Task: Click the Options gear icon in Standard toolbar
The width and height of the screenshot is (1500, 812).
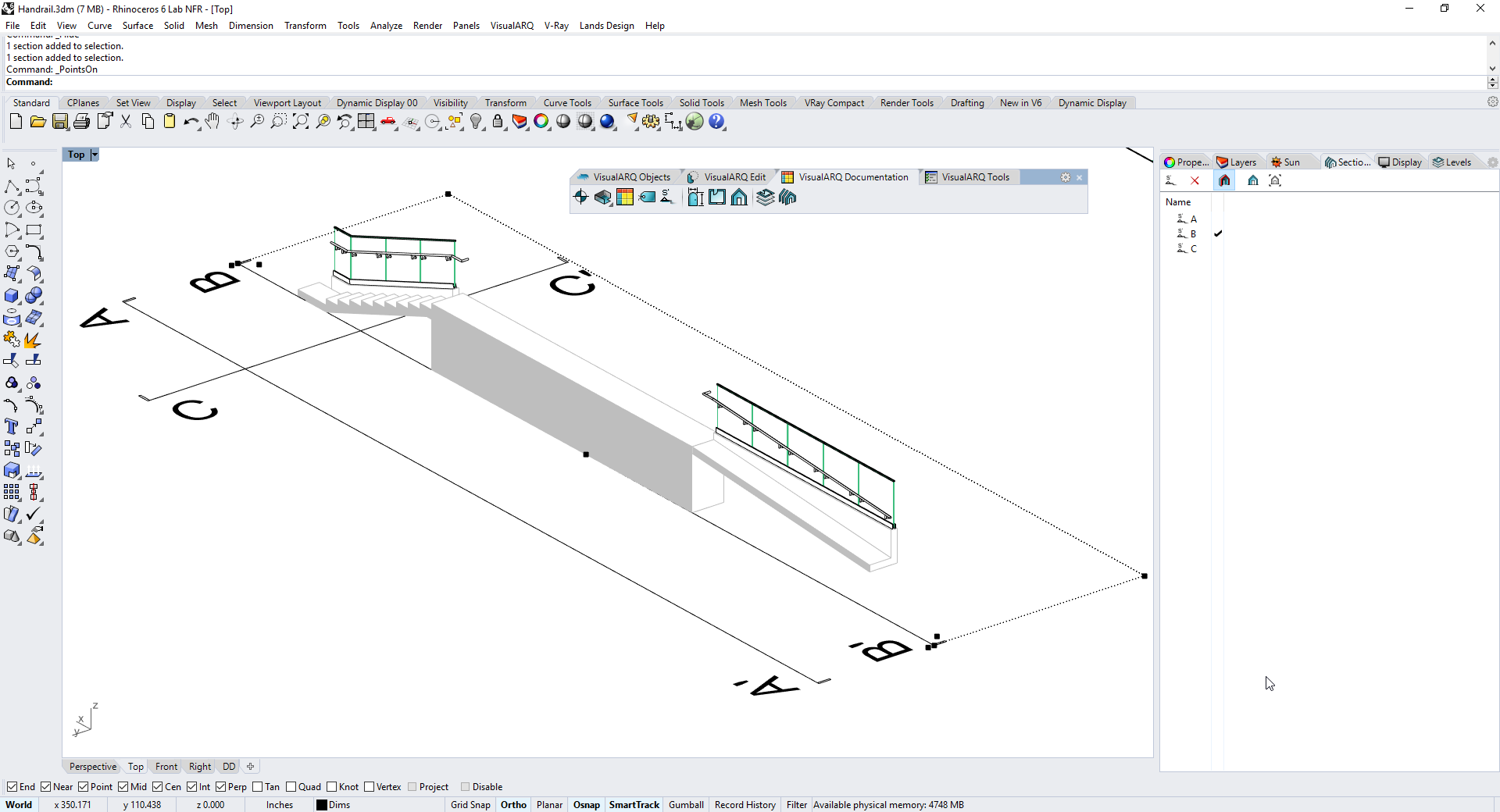Action: [x=651, y=122]
